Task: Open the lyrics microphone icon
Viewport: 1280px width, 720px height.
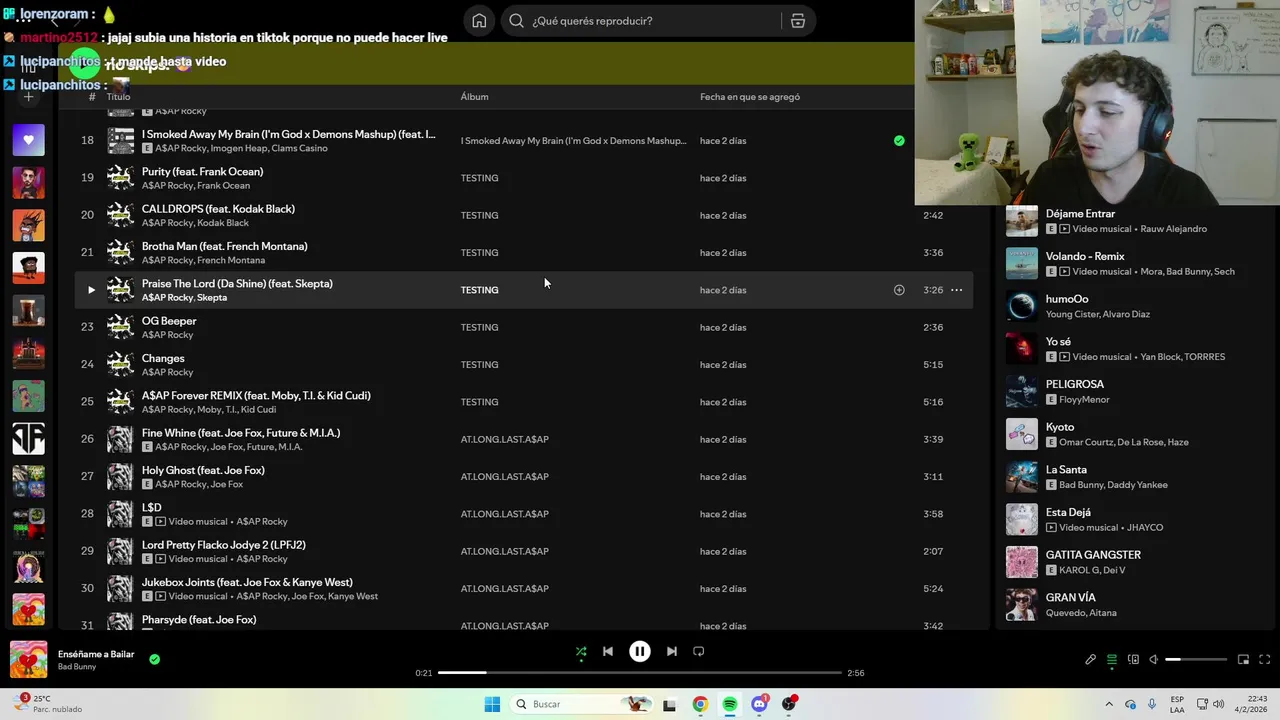Action: click(1091, 660)
